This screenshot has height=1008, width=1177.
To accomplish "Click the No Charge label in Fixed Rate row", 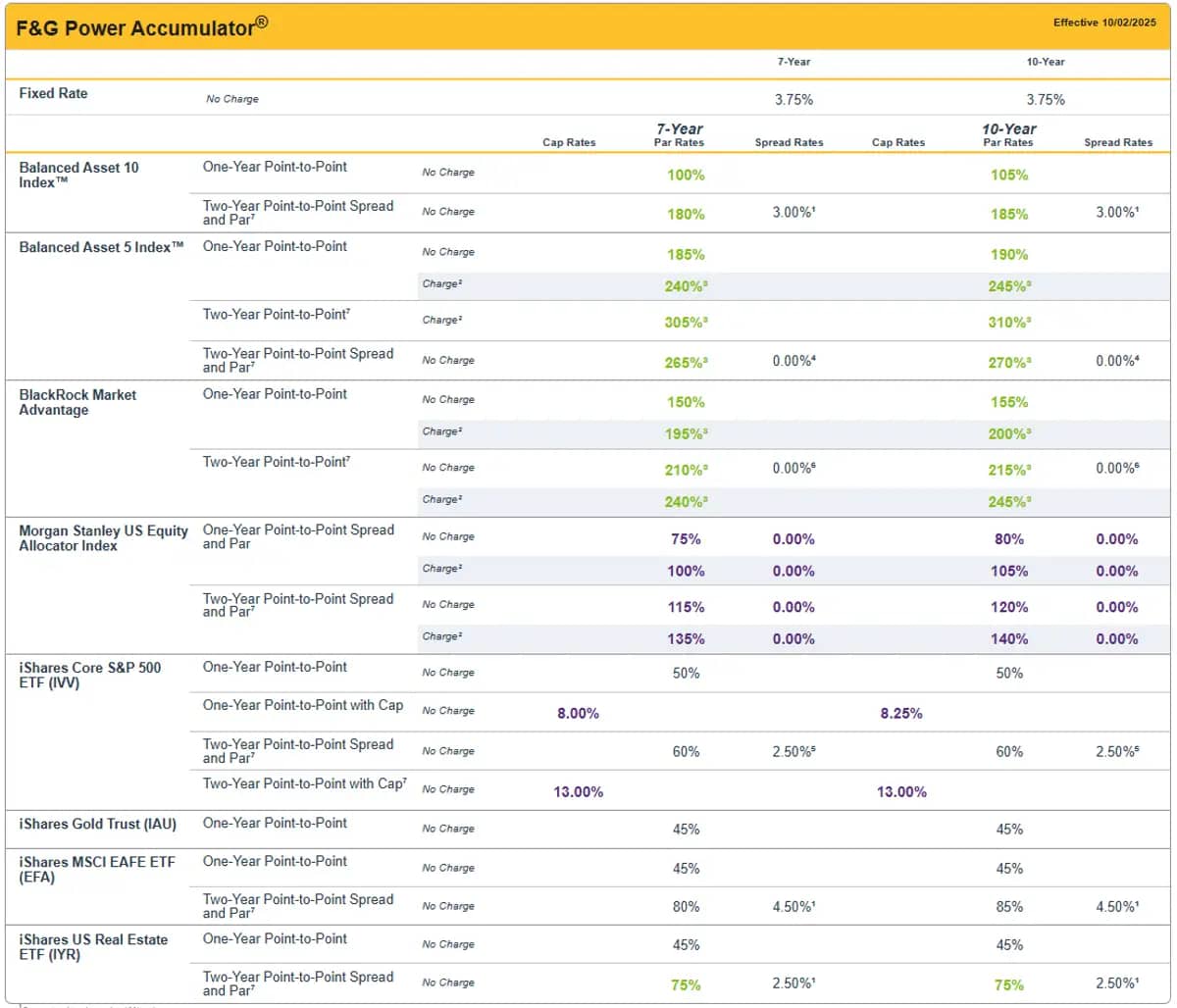I will tap(232, 99).
